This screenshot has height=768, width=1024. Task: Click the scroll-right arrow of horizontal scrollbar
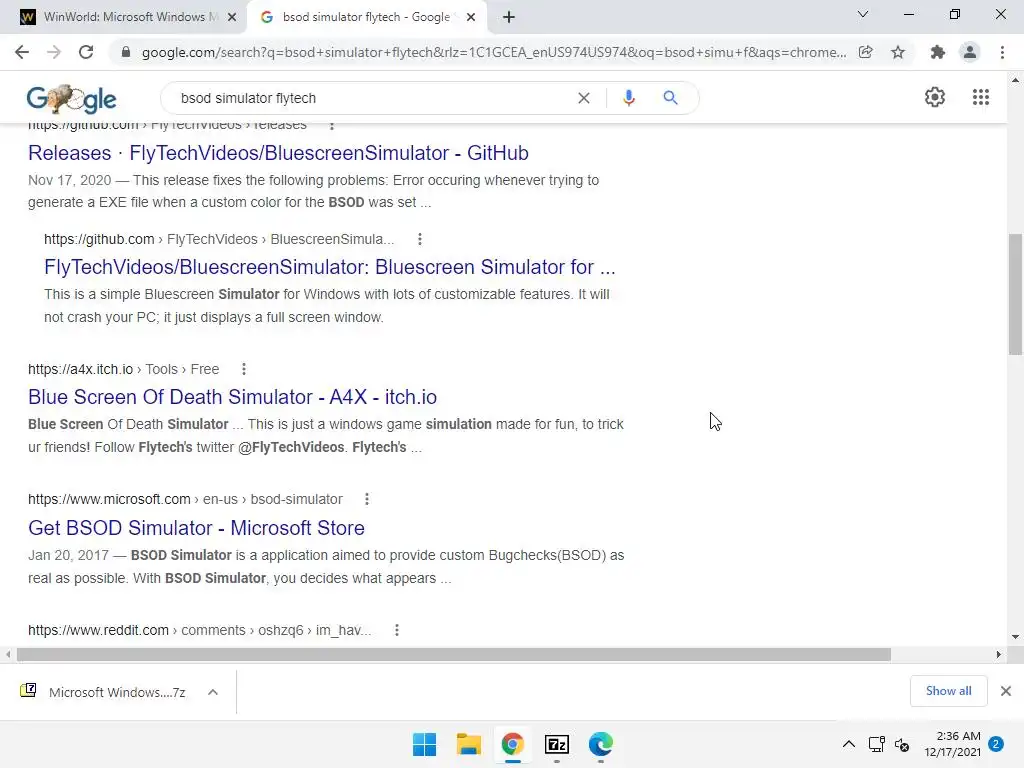(998, 654)
